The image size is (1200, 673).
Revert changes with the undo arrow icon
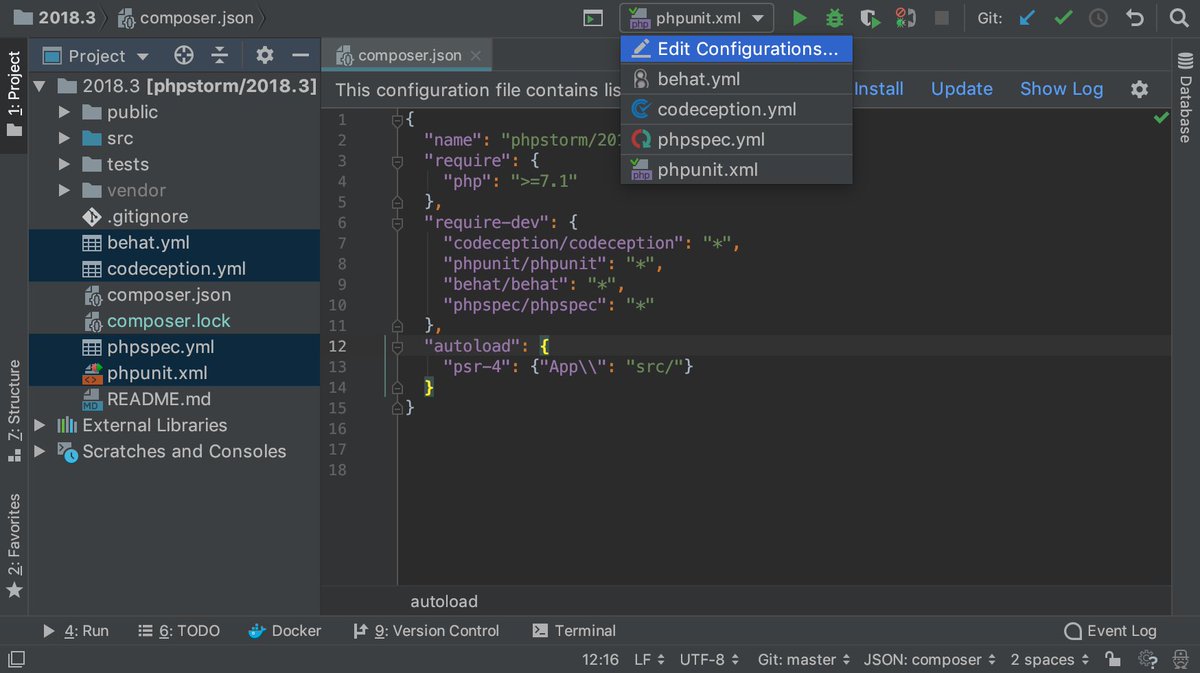point(1134,18)
